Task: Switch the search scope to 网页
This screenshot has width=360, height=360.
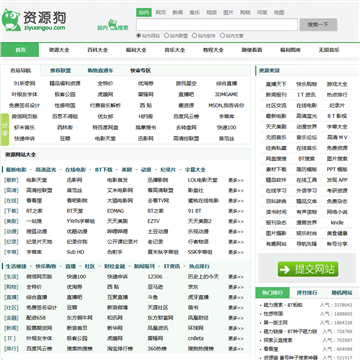Action: 161,13
